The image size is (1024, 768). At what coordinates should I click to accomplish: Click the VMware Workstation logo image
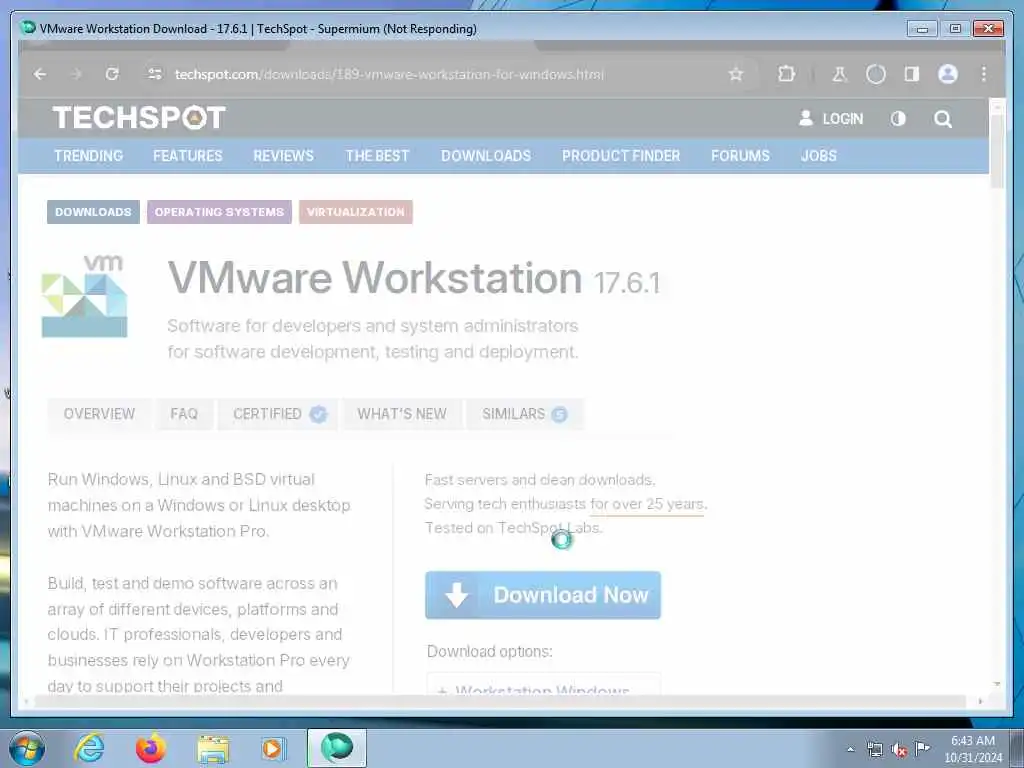(x=84, y=296)
